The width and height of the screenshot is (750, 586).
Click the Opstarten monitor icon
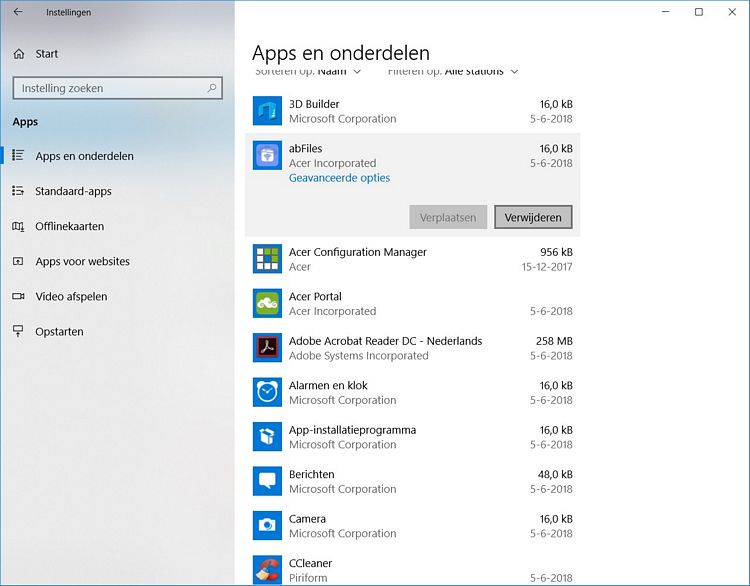click(18, 331)
